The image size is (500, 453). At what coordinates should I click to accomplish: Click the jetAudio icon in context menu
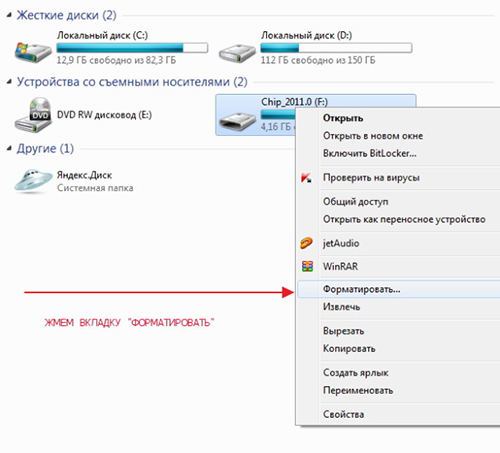306,243
